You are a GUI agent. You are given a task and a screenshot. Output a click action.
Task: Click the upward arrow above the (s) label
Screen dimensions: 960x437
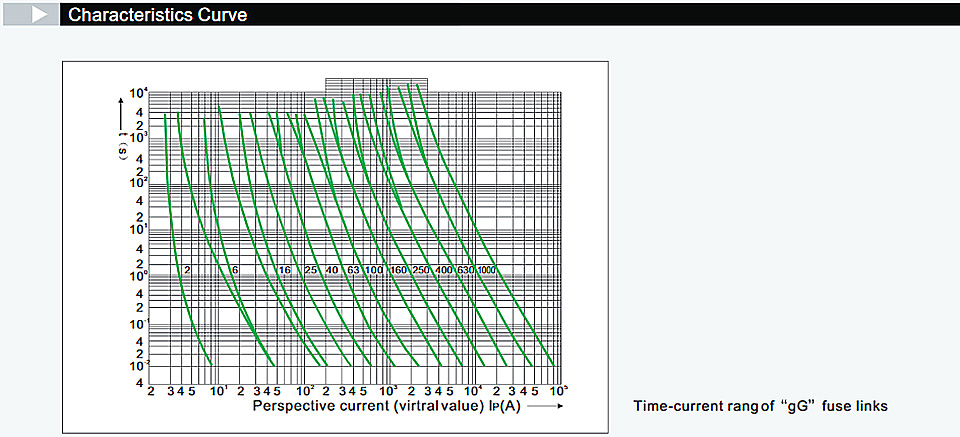pyautogui.click(x=122, y=114)
